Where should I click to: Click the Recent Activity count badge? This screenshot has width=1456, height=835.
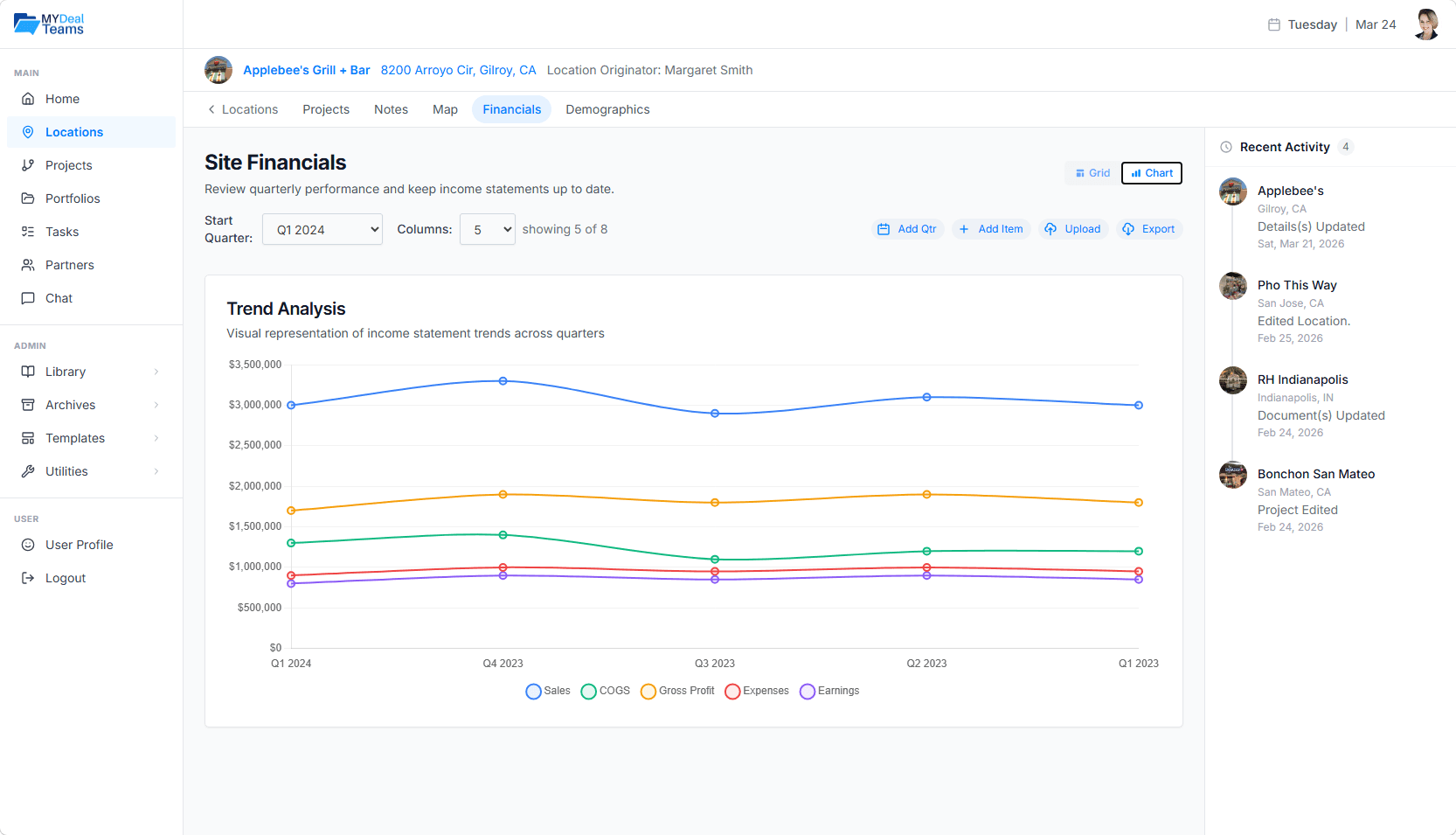1346,147
